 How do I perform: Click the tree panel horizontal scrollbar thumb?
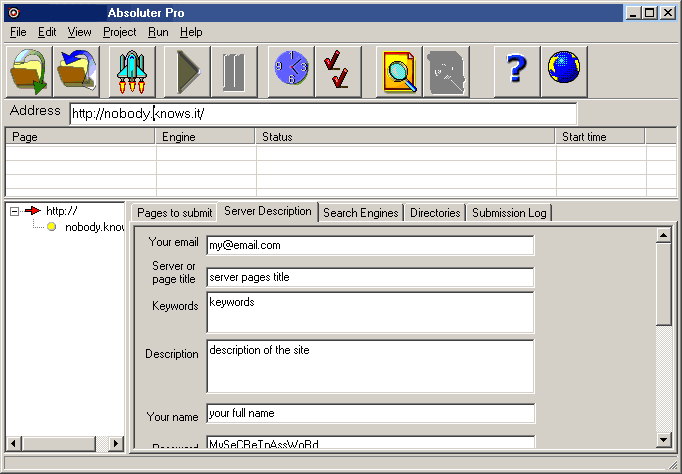tap(58, 444)
